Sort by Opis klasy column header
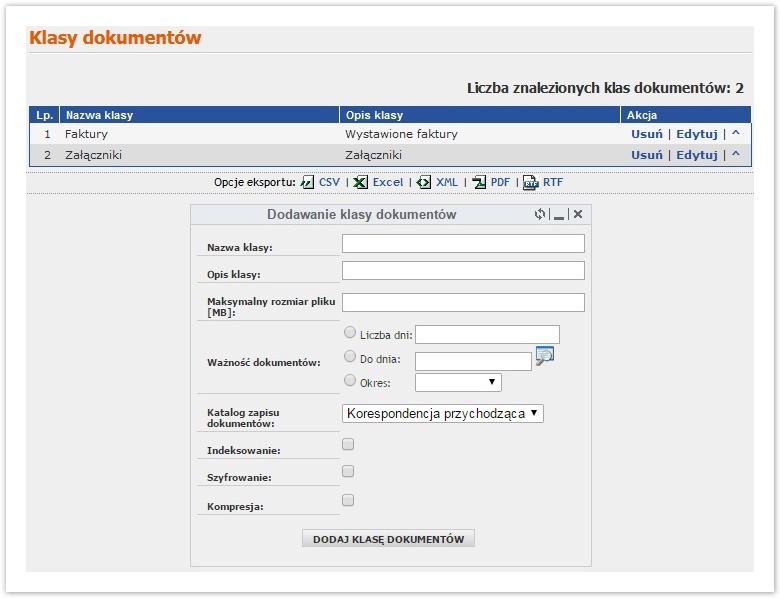780x598 pixels. pyautogui.click(x=374, y=115)
